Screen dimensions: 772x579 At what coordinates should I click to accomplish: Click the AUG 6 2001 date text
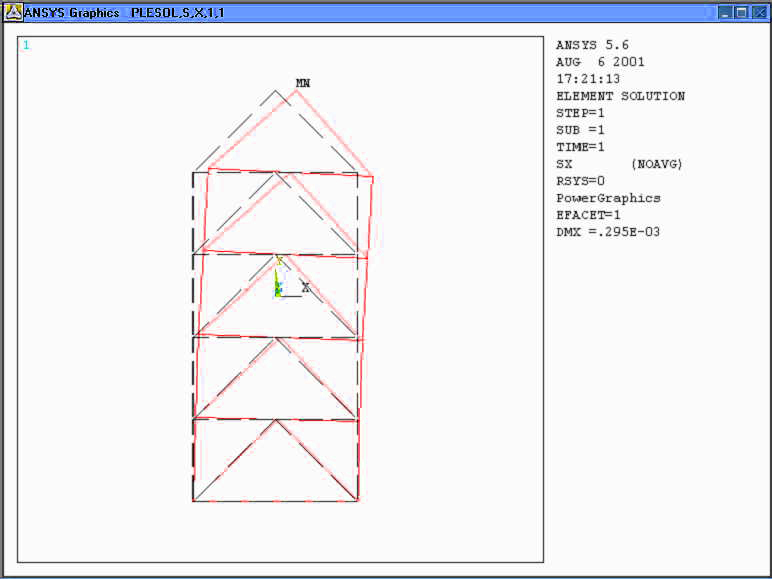(600, 62)
